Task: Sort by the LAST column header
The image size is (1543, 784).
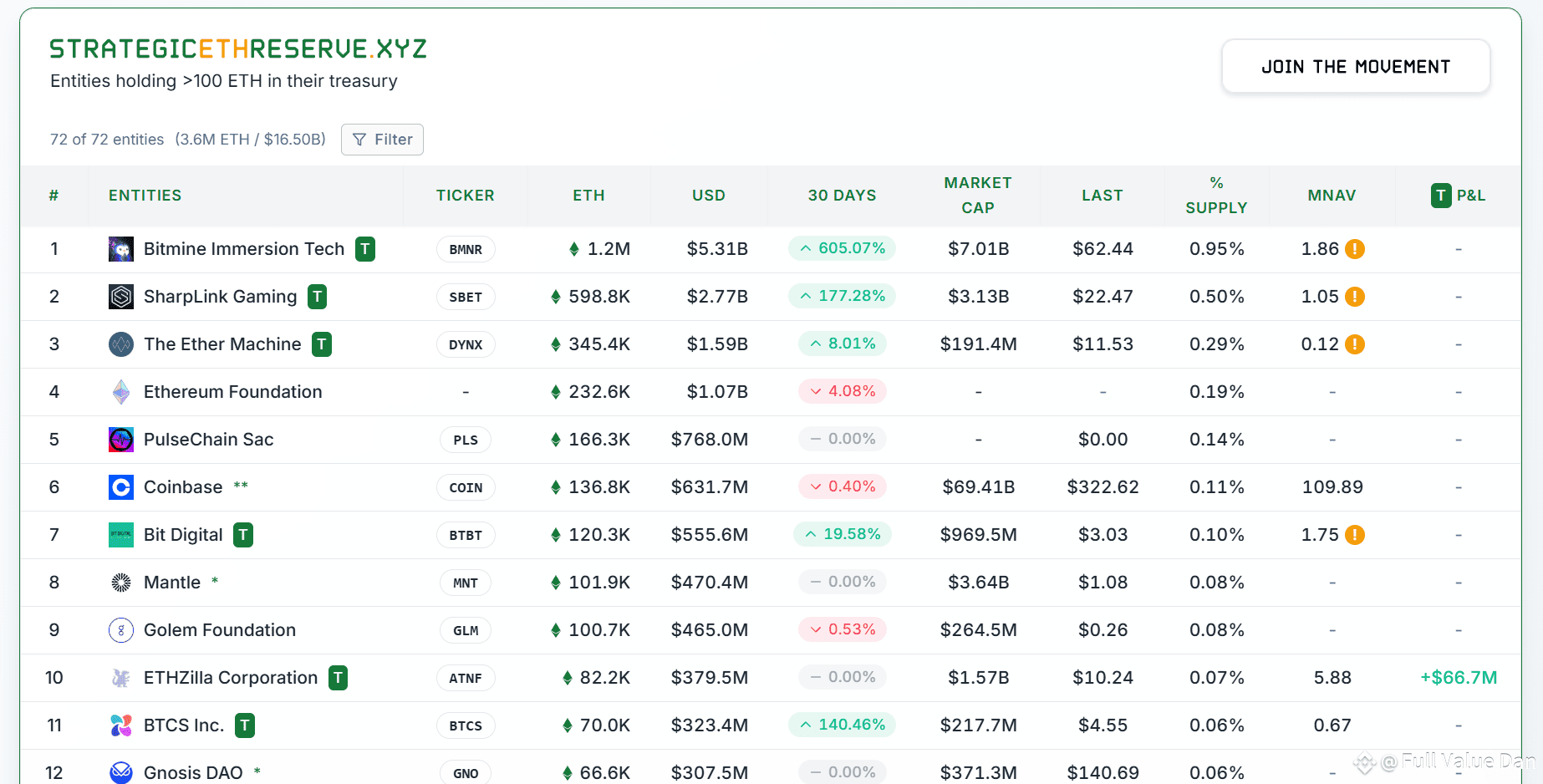Action: pyautogui.click(x=1103, y=196)
